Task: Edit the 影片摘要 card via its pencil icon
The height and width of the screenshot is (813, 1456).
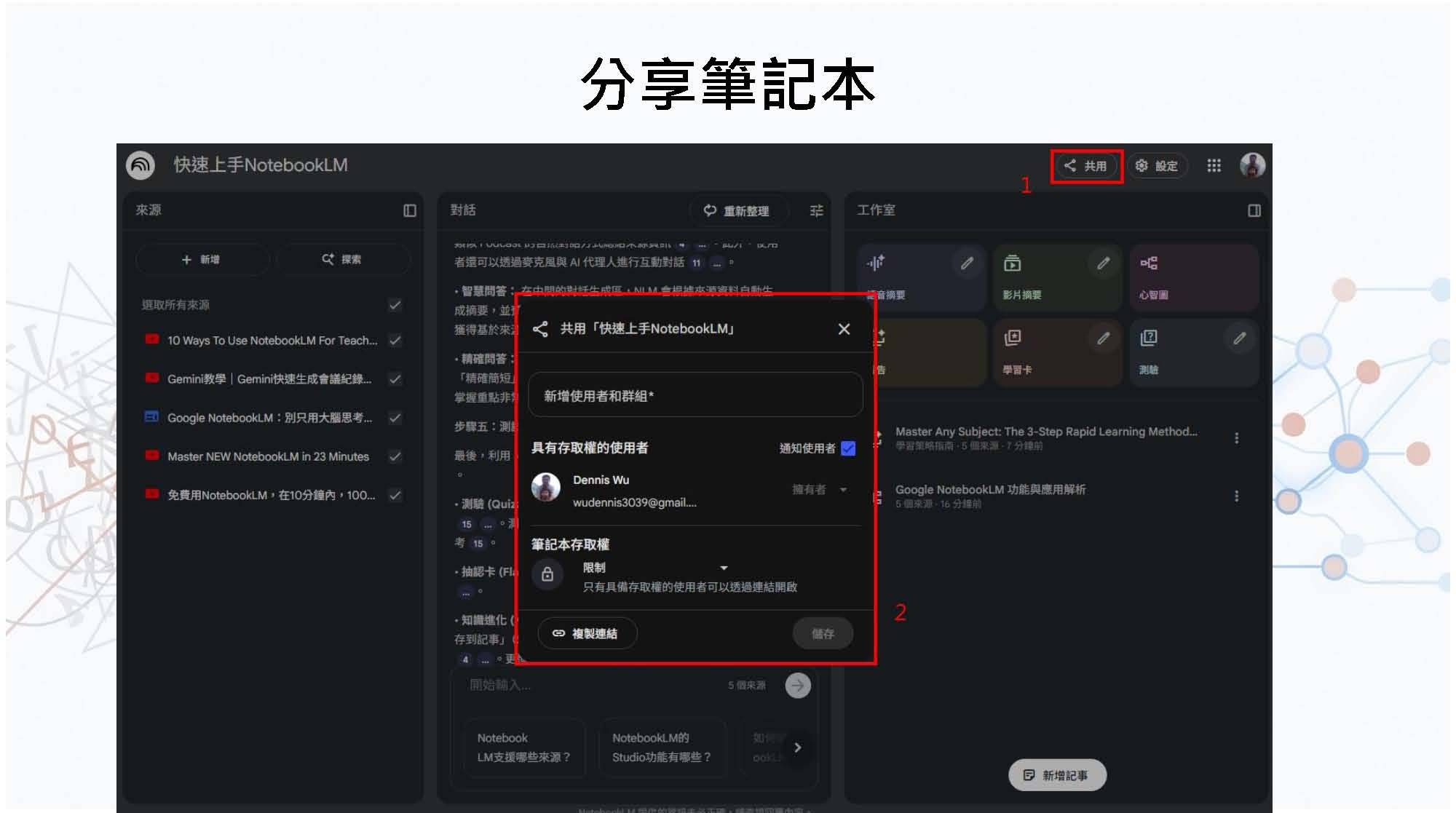Action: coord(1104,264)
